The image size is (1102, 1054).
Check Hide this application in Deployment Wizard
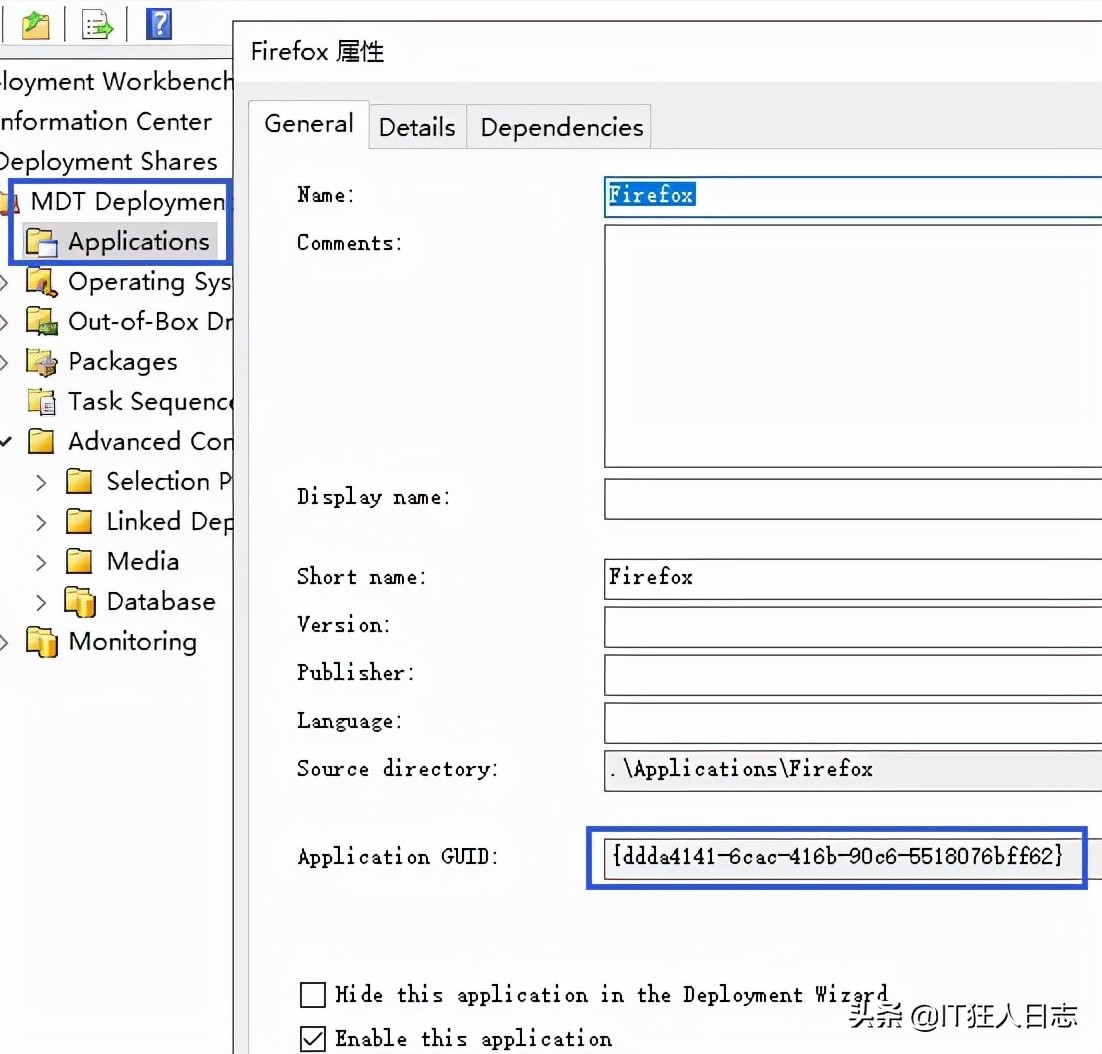click(x=313, y=995)
